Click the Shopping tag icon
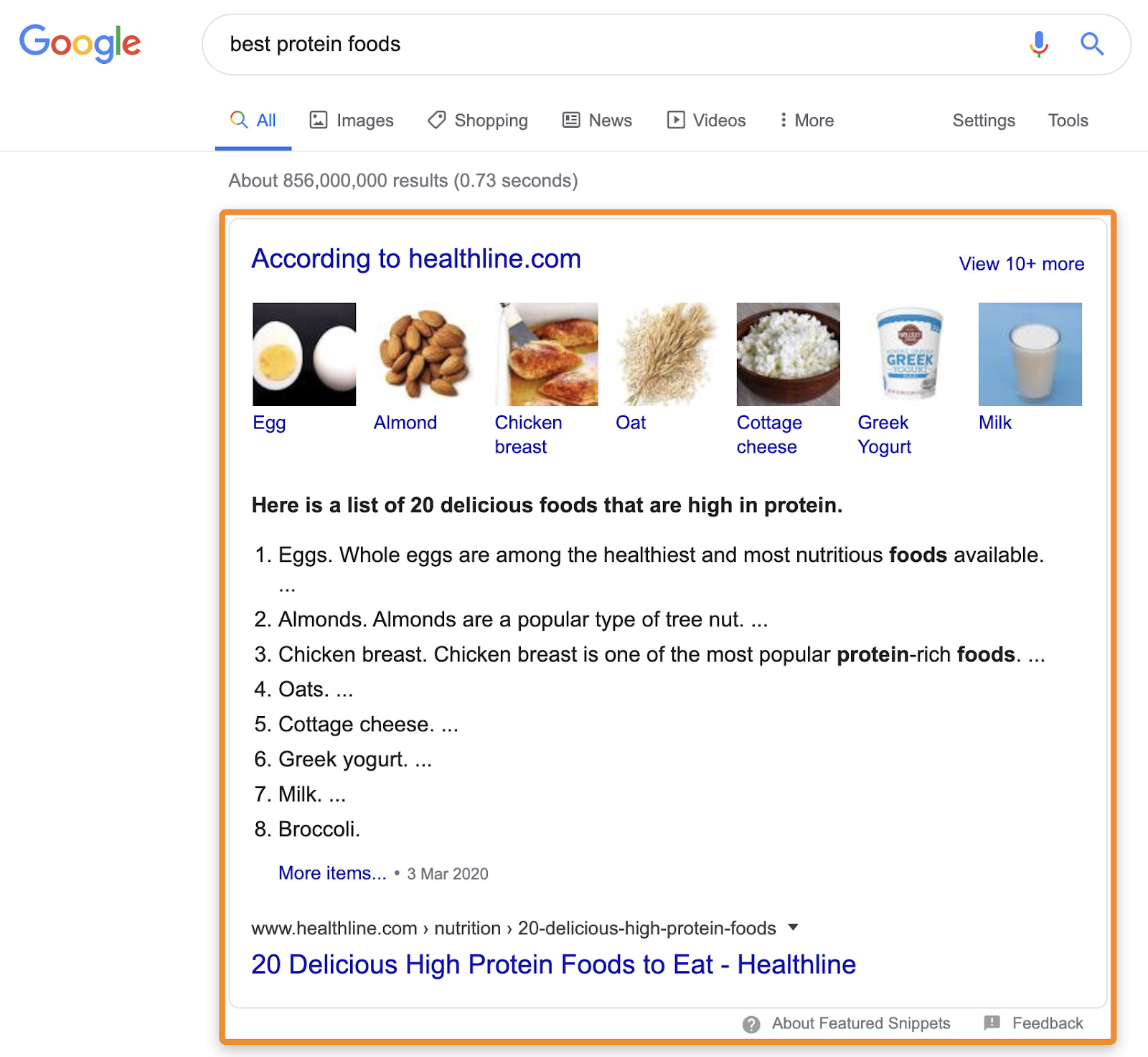Image resolution: width=1148 pixels, height=1057 pixels. click(436, 120)
